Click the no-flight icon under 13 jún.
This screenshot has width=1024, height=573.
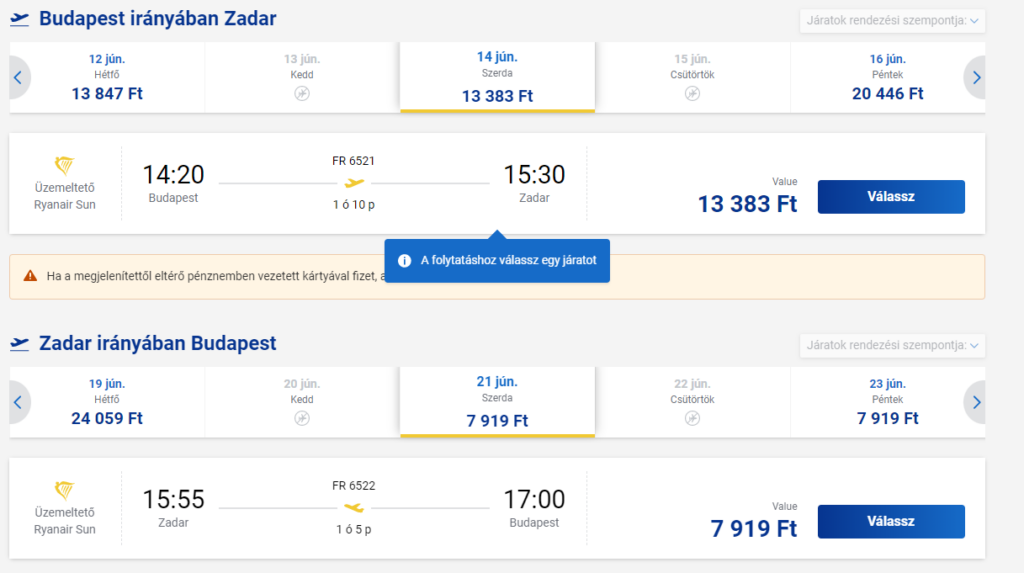(x=302, y=93)
